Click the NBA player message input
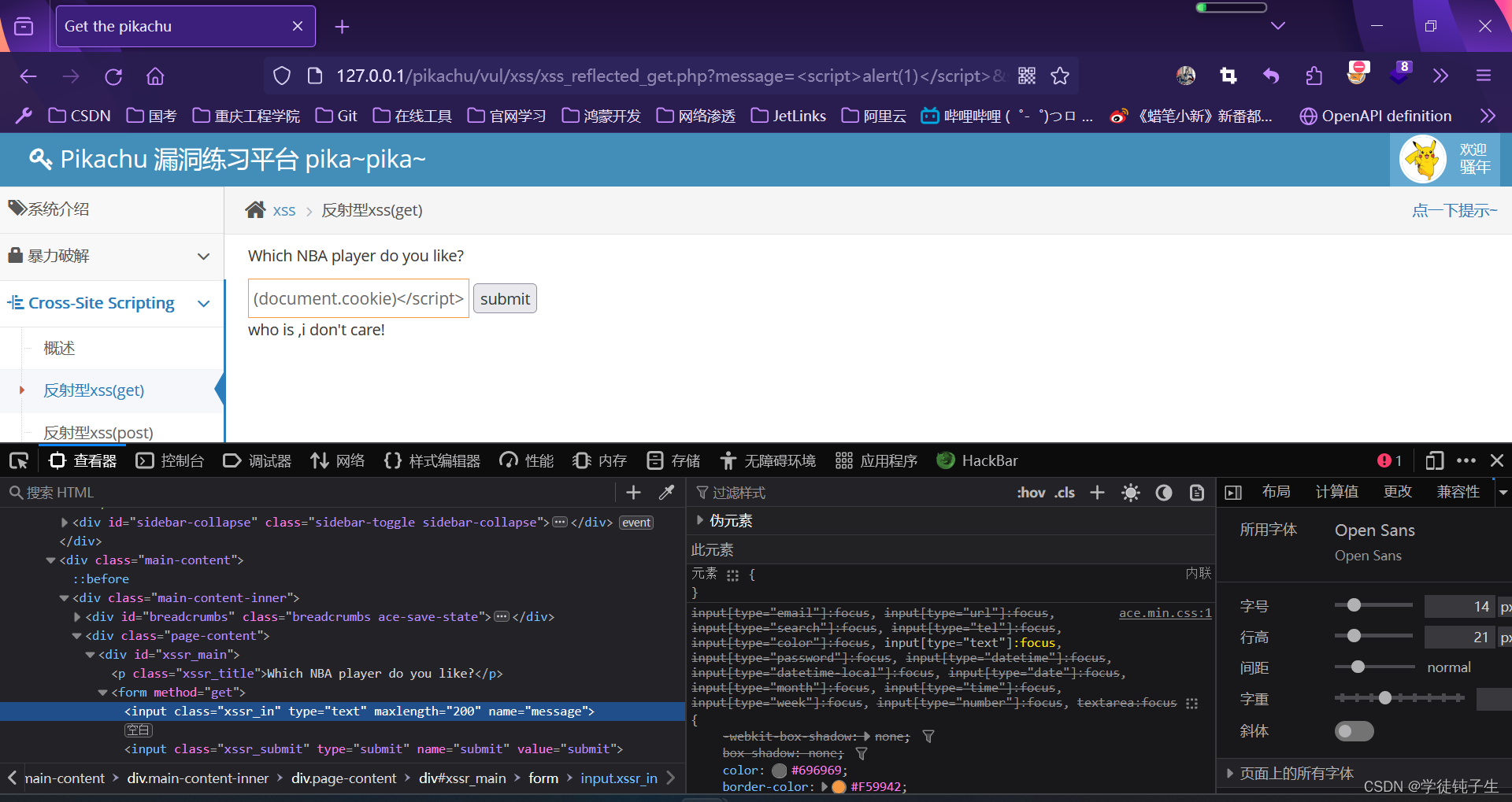The height and width of the screenshot is (802, 1512). [358, 298]
